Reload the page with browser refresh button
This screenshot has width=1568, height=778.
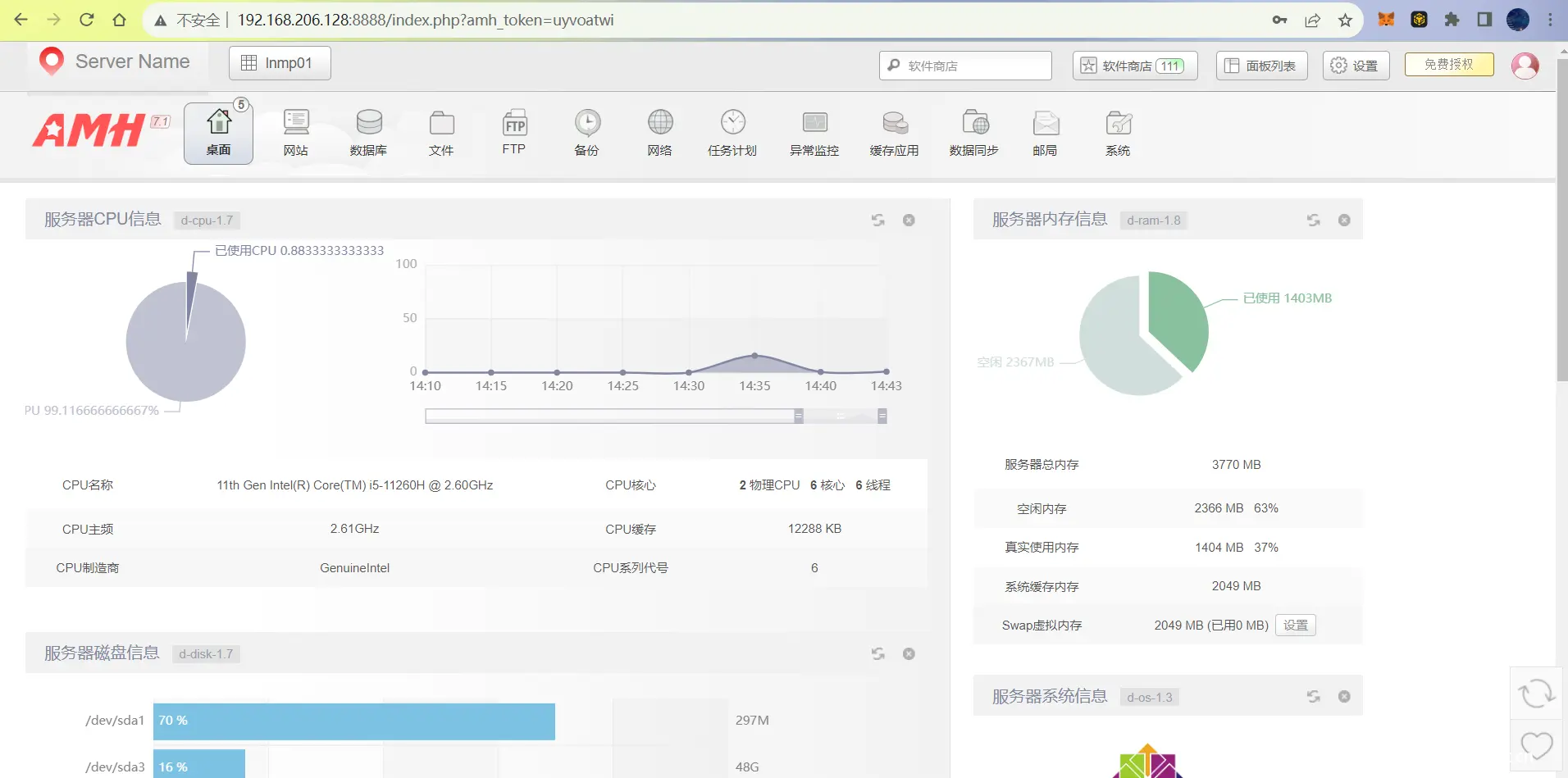pos(87,20)
